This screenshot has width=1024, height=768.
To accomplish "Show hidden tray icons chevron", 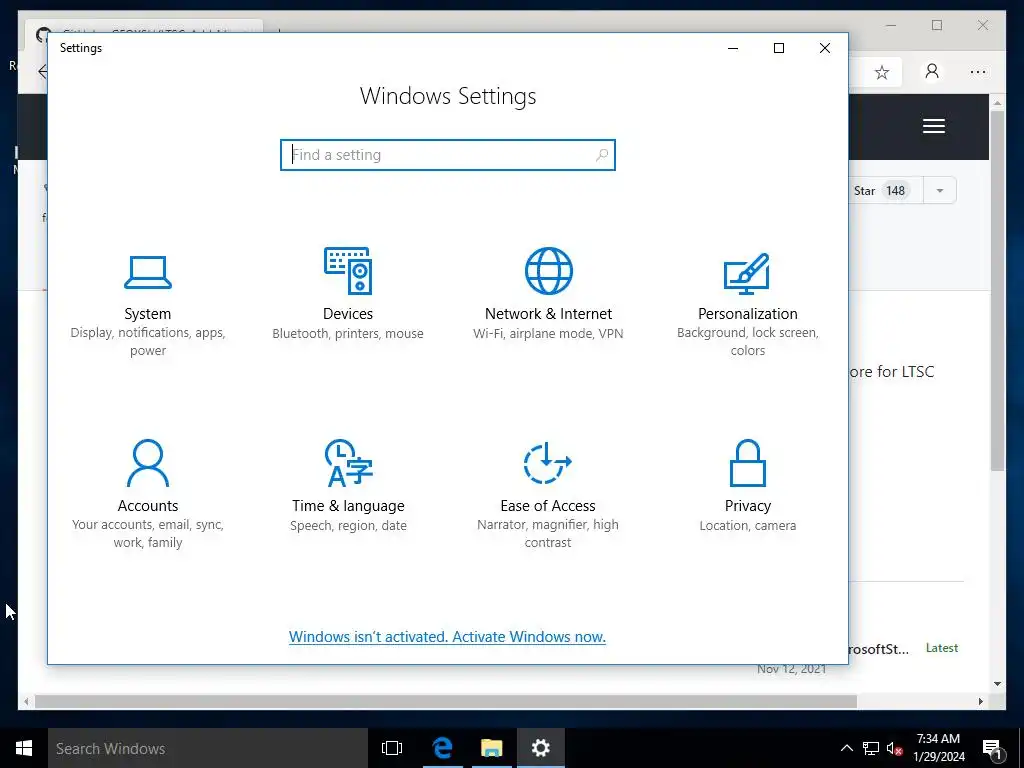I will tap(846, 748).
